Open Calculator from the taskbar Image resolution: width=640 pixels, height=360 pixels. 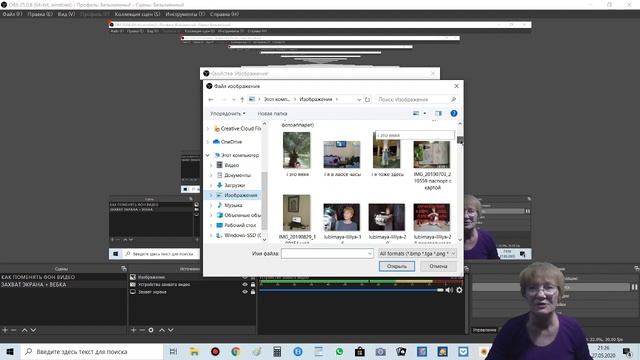click(277, 351)
